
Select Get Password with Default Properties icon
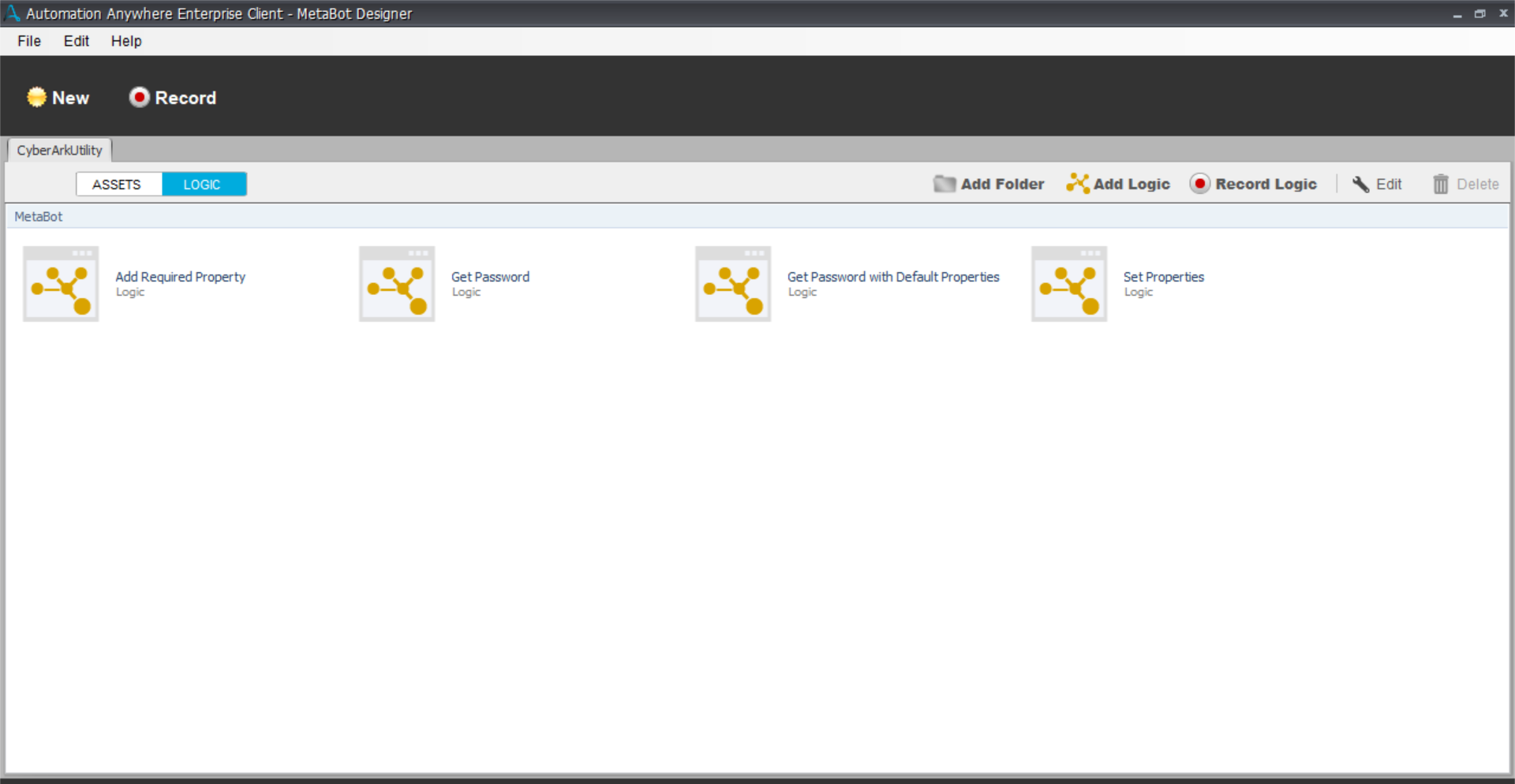pos(733,284)
